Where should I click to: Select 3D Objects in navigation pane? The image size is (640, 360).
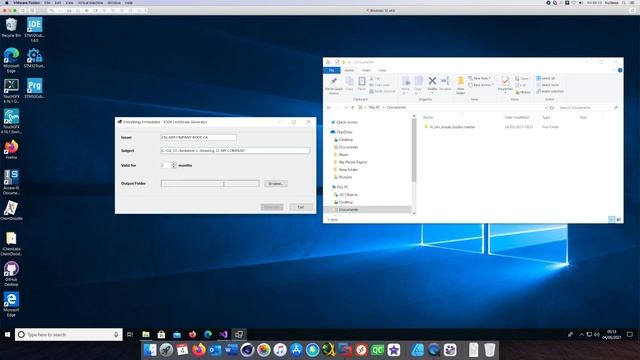pyautogui.click(x=348, y=195)
